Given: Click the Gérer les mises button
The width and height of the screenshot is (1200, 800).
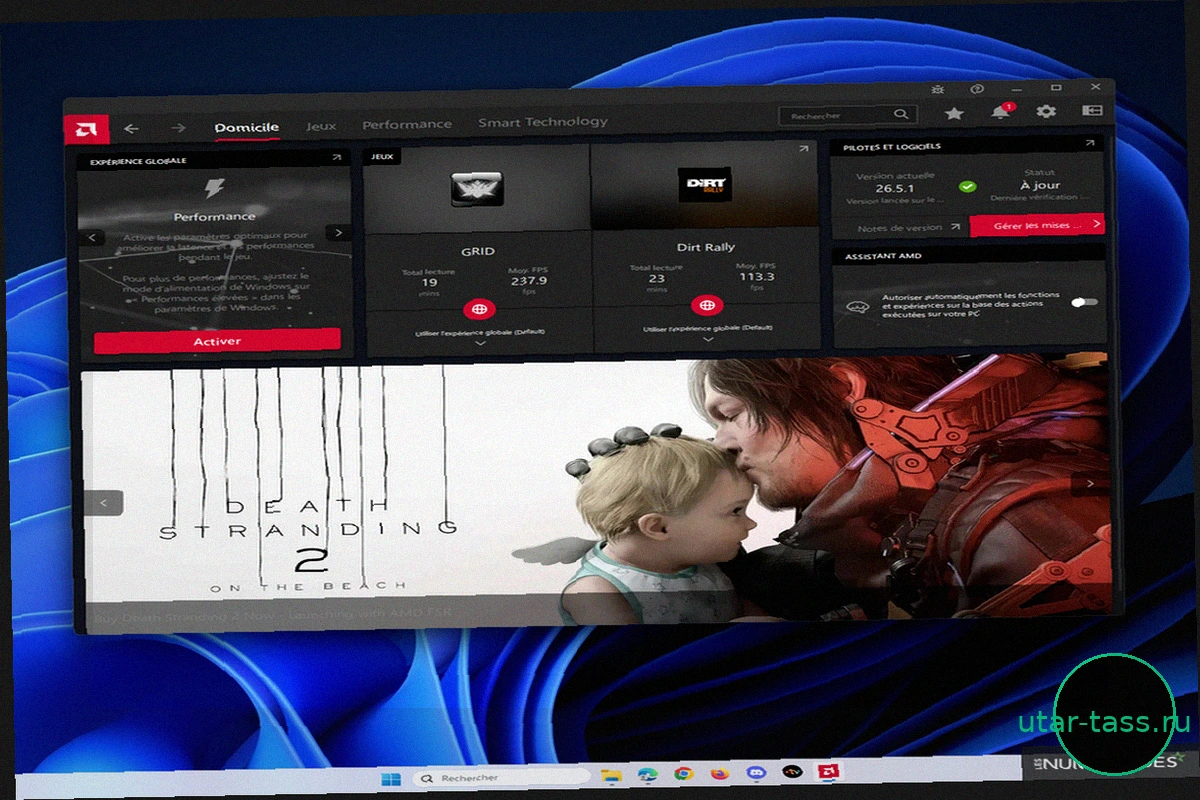Looking at the screenshot, I should click(x=1037, y=225).
